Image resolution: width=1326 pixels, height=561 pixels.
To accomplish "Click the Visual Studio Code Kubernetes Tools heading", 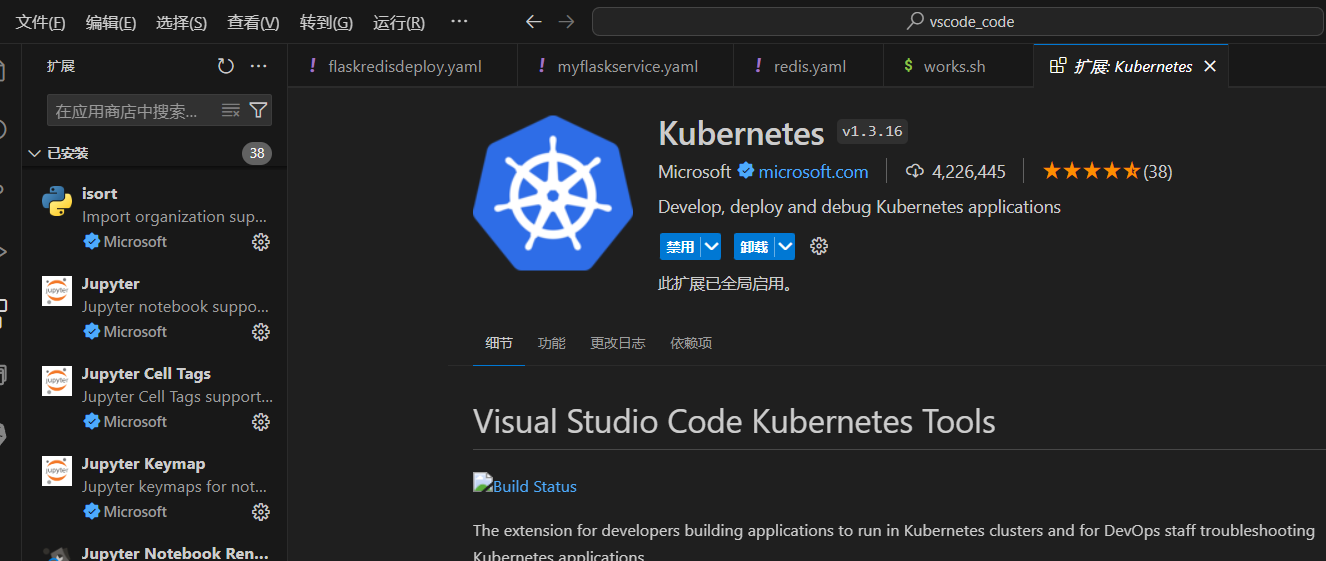I will tap(734, 421).
